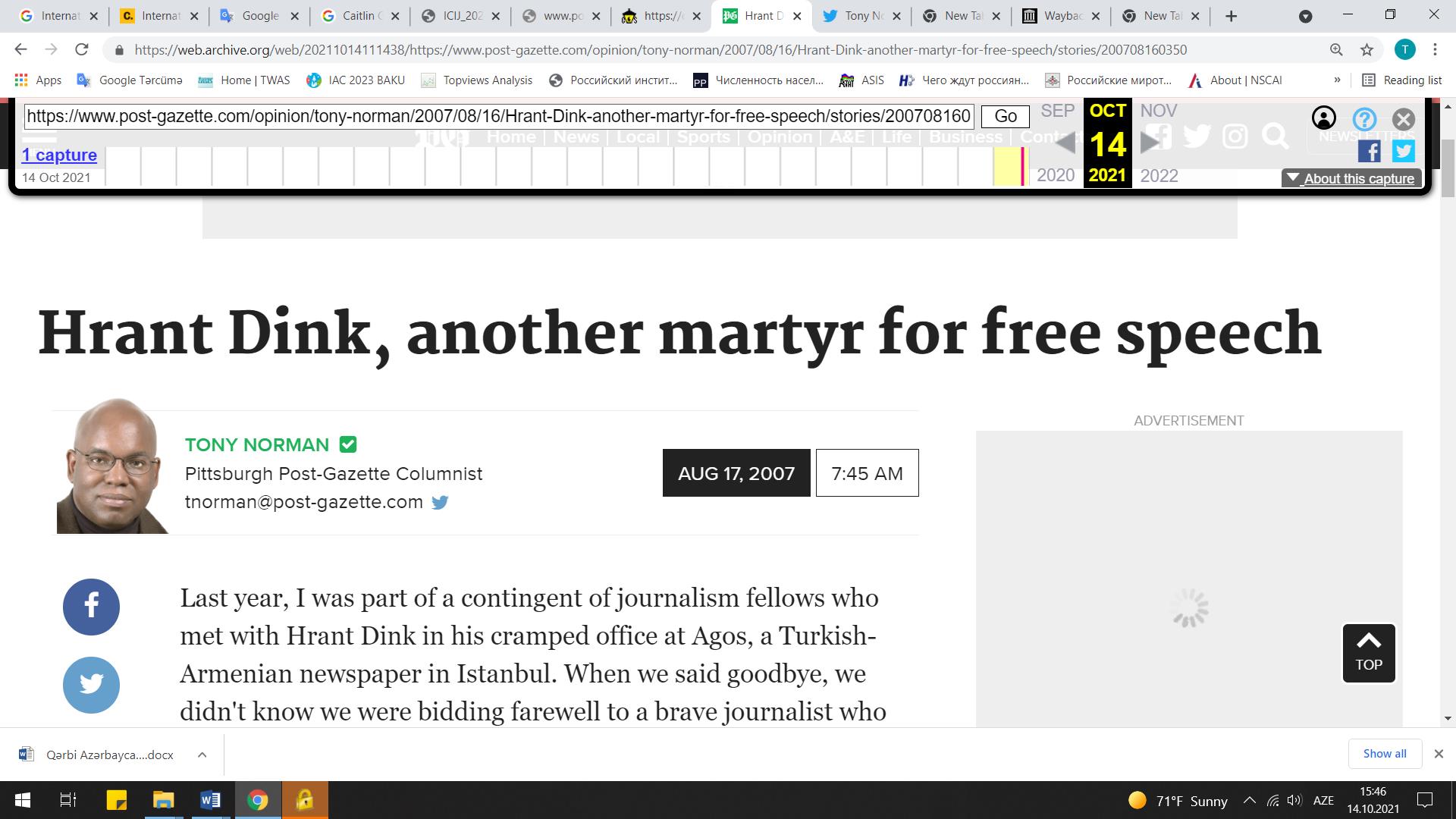Image resolution: width=1456 pixels, height=819 pixels.
Task: Open the 71°F Sunny weather widget
Action: click(x=1178, y=801)
